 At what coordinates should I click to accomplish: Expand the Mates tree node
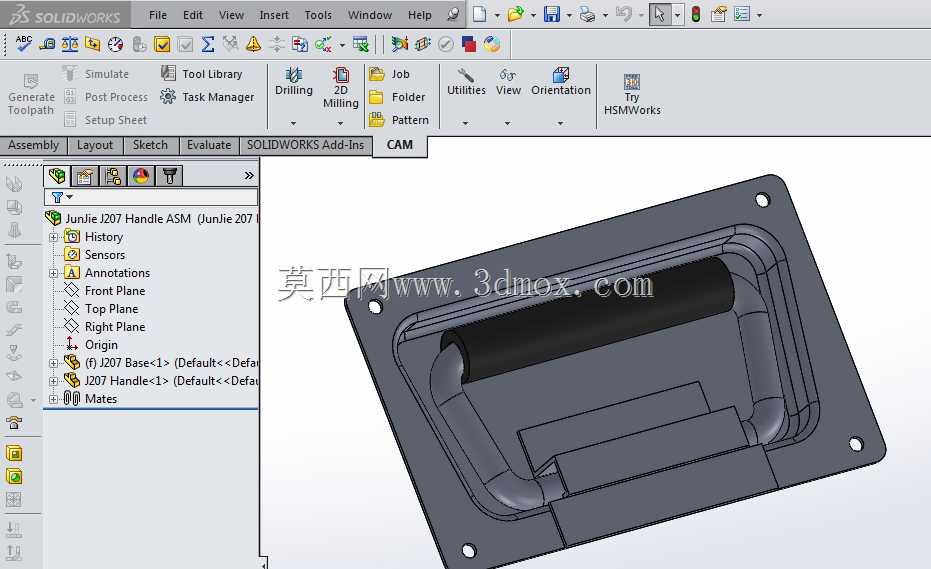pos(53,399)
